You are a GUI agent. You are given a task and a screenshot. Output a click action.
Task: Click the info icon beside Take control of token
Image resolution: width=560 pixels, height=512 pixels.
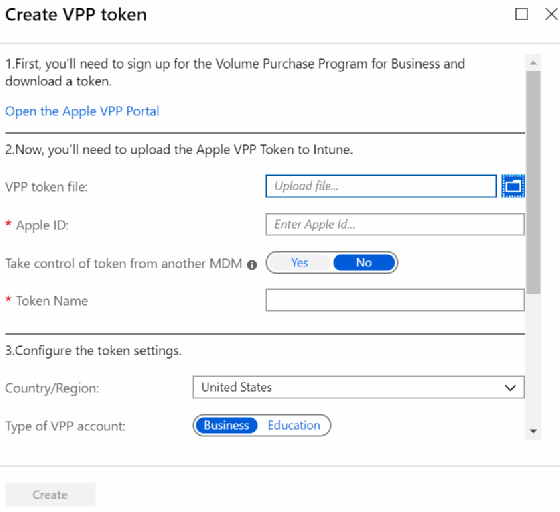[252, 265]
